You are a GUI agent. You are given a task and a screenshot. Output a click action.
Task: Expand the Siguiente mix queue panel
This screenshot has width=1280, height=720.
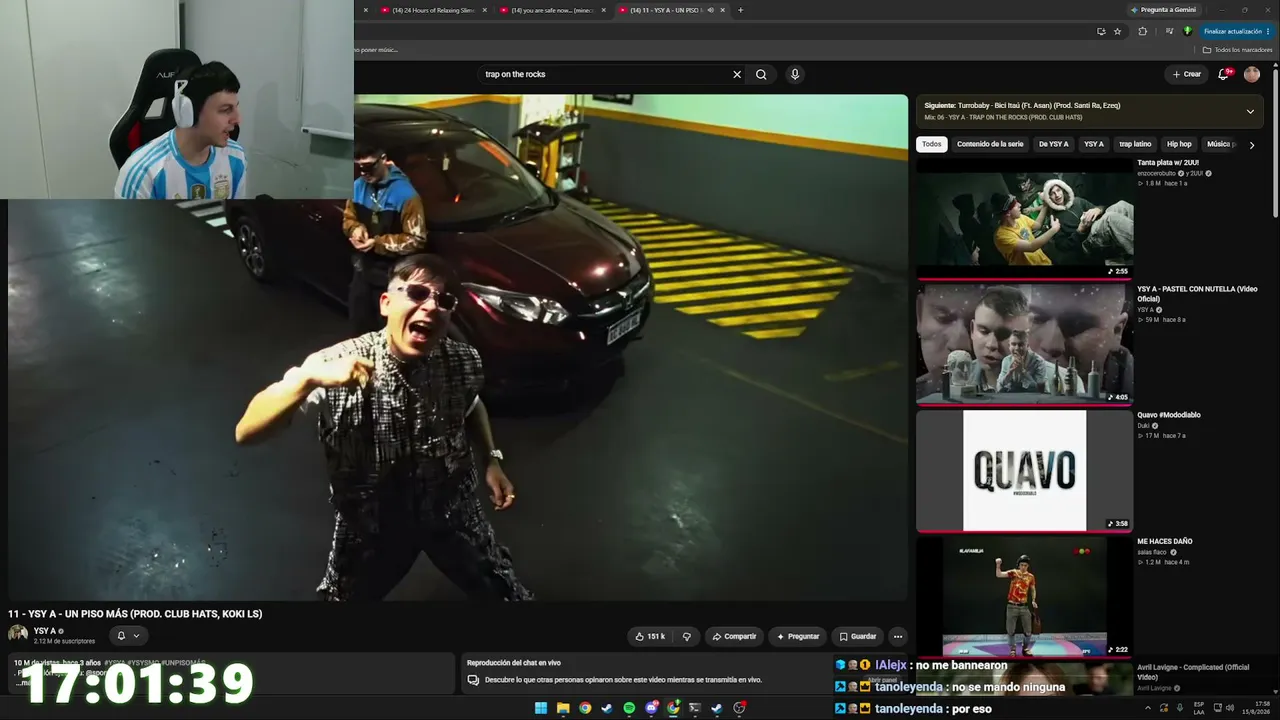(1250, 111)
